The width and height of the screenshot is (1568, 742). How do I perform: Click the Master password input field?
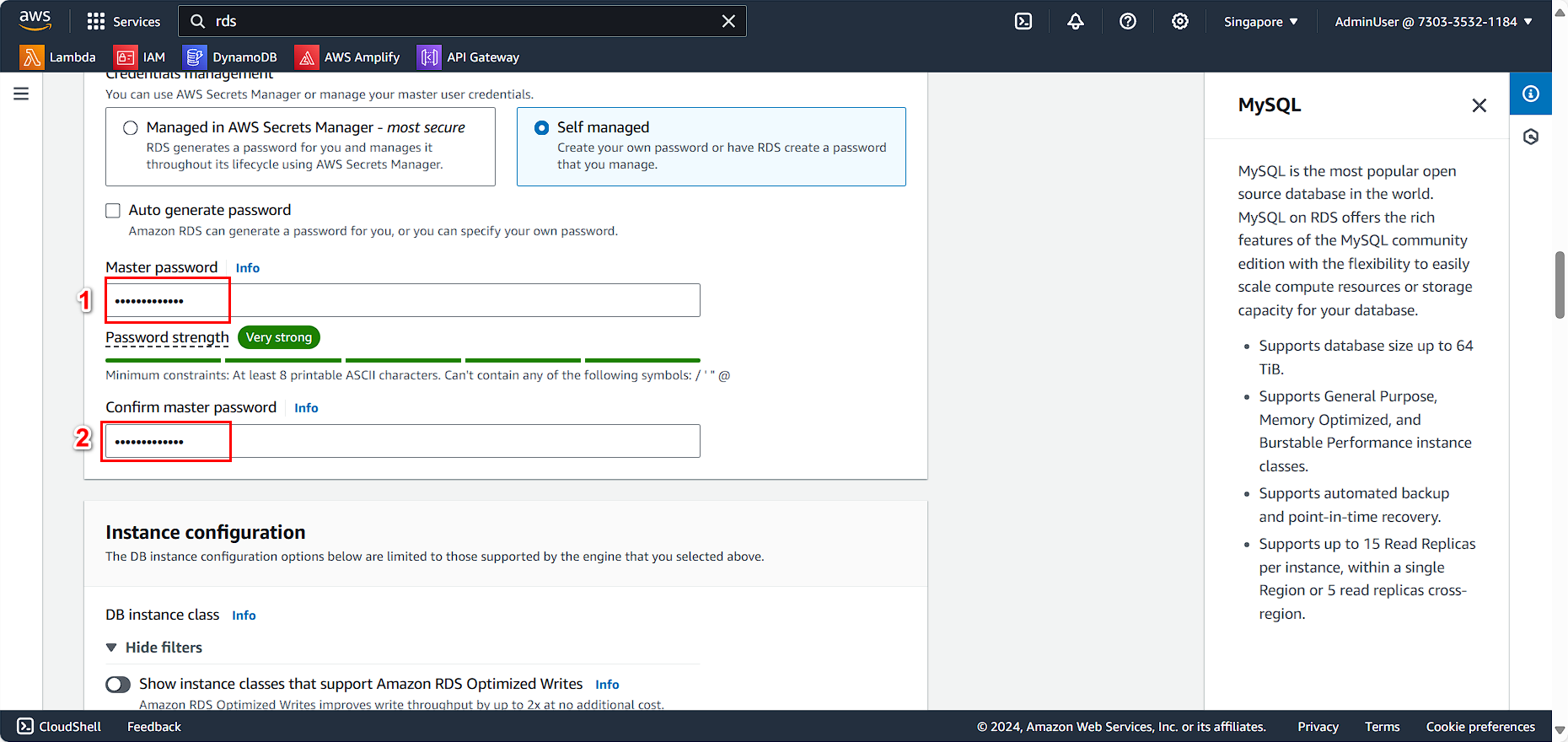[x=403, y=300]
